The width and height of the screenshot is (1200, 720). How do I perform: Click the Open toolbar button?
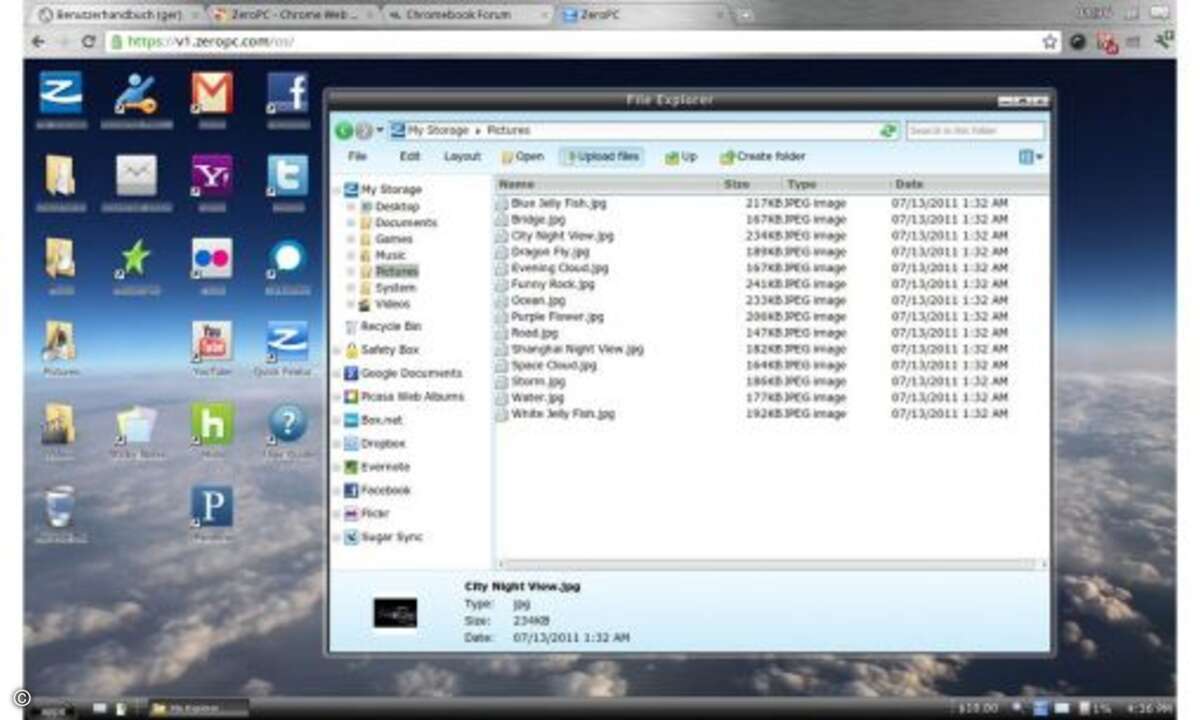click(523, 157)
